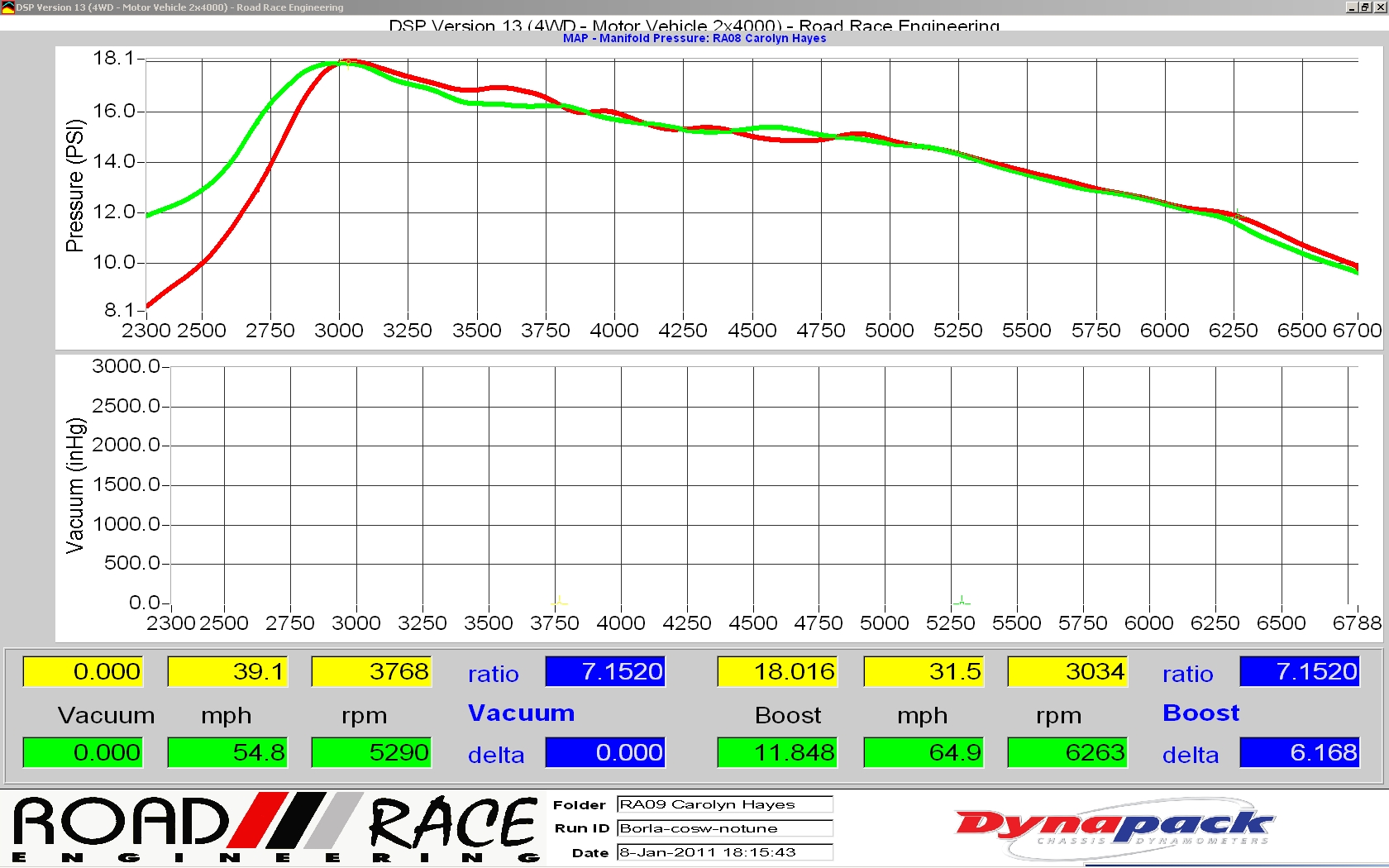This screenshot has height=868, width=1389.
Task: Click the Date field showing 8-Jan-2011
Action: tap(724, 852)
